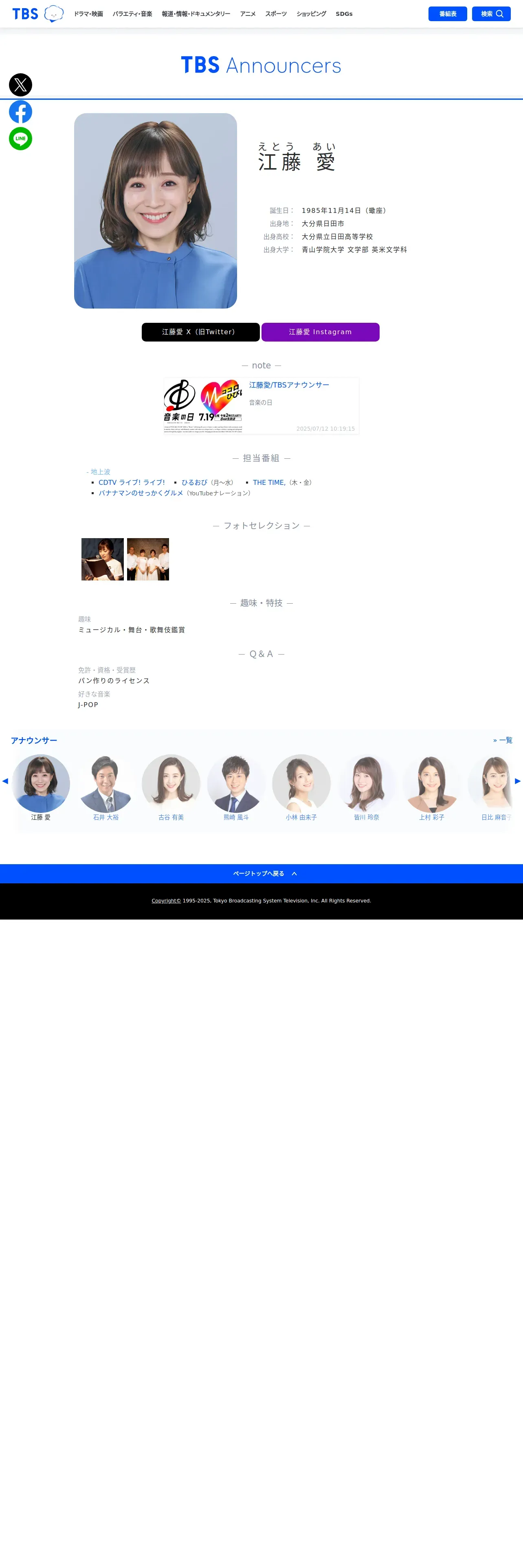Image resolution: width=523 pixels, height=1568 pixels.
Task: Open SDGs menu item
Action: coord(344,14)
